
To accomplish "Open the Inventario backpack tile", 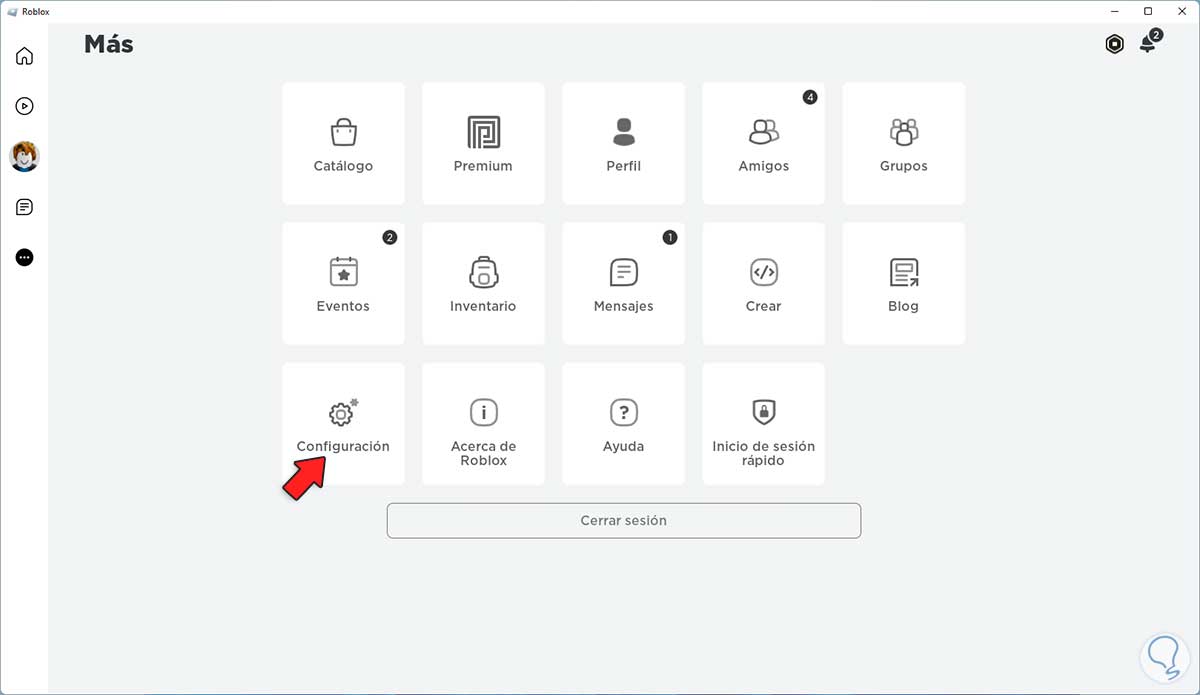I will [483, 284].
